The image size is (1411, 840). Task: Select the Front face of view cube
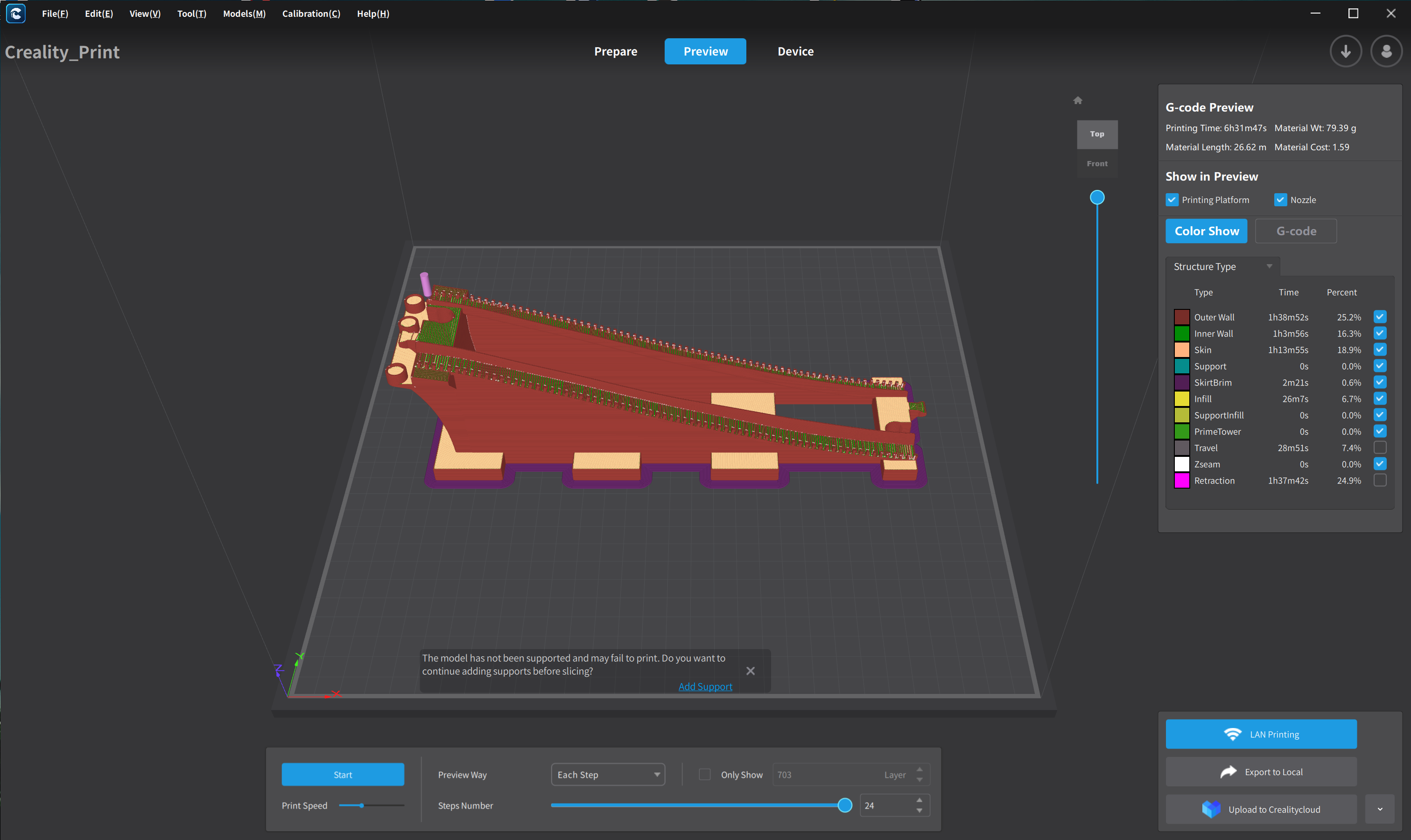pyautogui.click(x=1097, y=164)
